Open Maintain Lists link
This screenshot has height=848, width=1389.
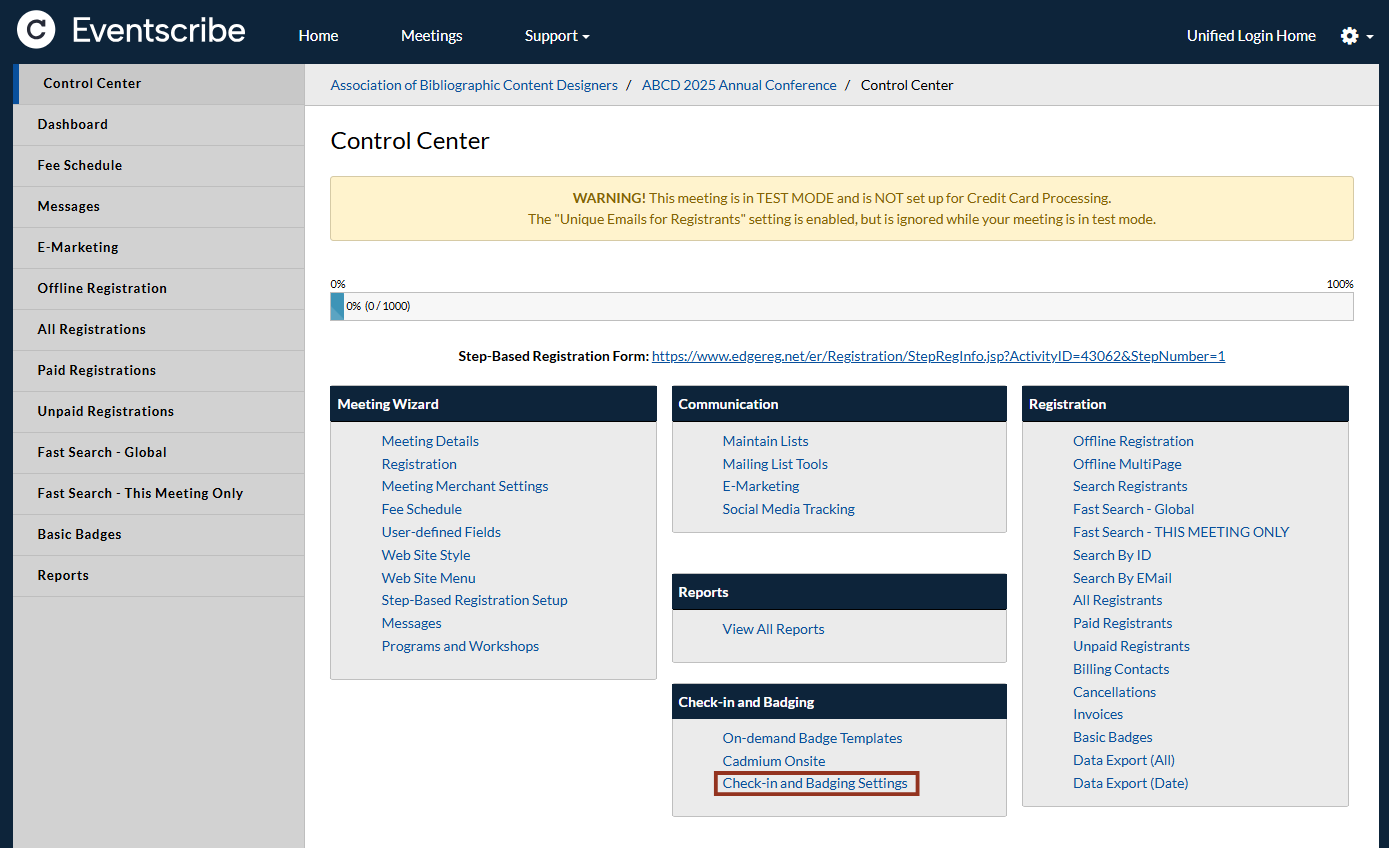[x=766, y=441]
